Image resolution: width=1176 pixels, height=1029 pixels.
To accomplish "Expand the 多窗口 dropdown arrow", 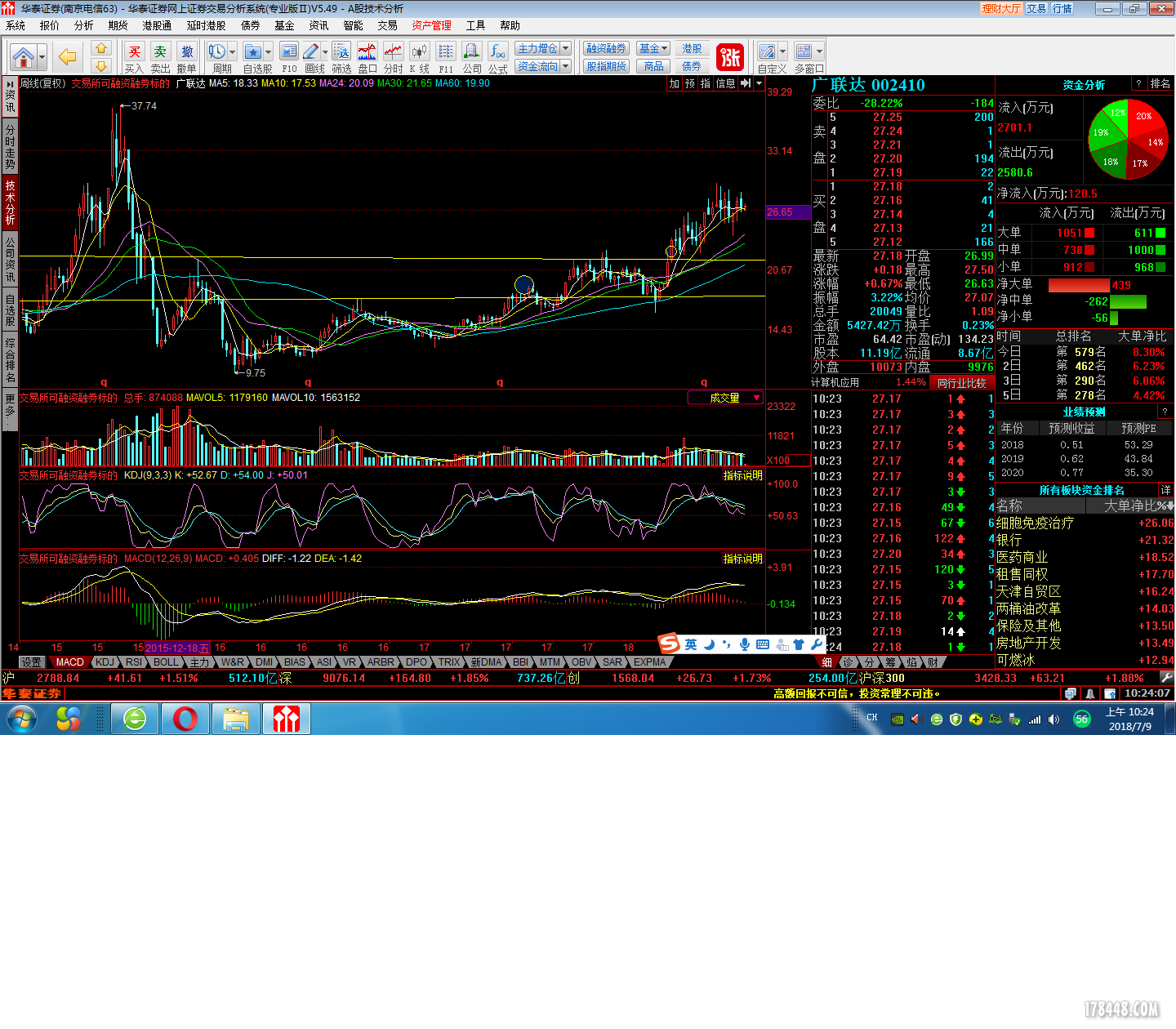I will coord(819,52).
